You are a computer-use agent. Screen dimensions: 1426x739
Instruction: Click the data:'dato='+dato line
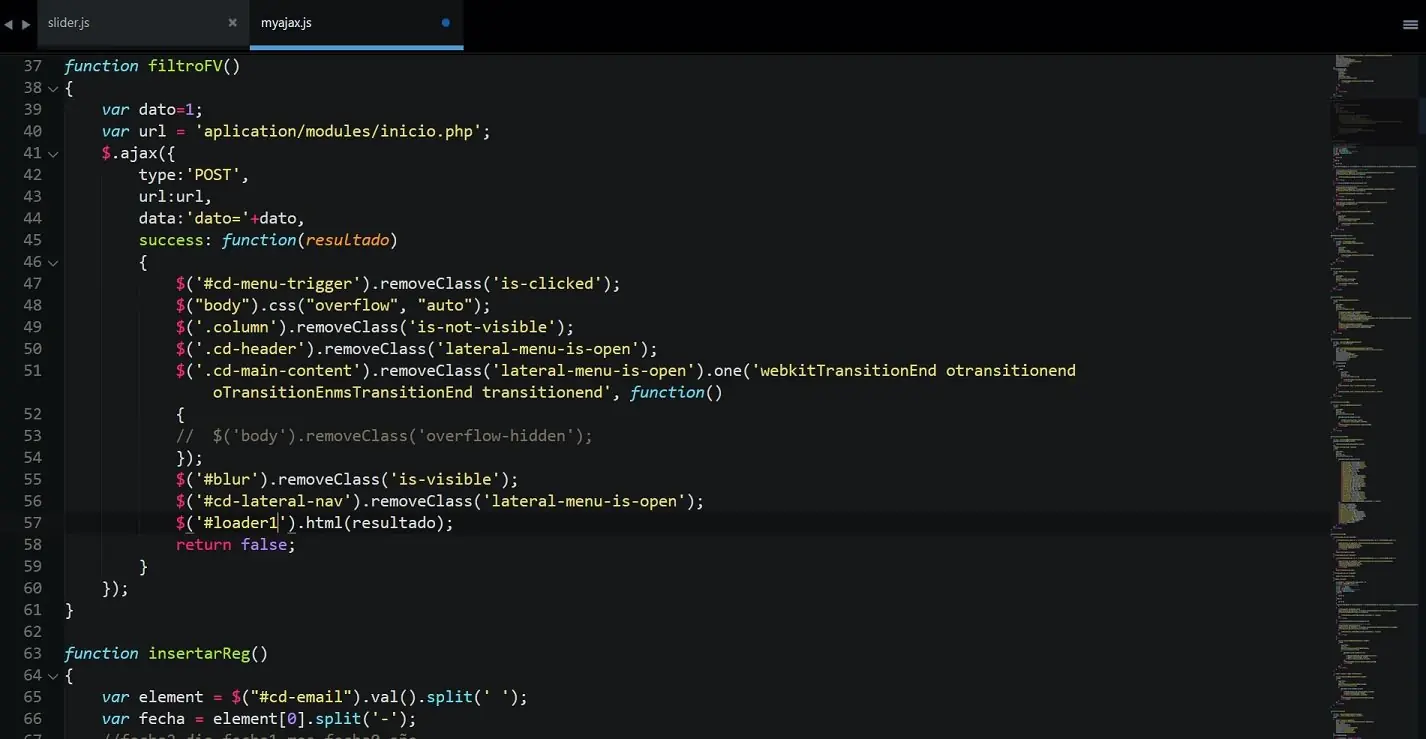(x=221, y=219)
